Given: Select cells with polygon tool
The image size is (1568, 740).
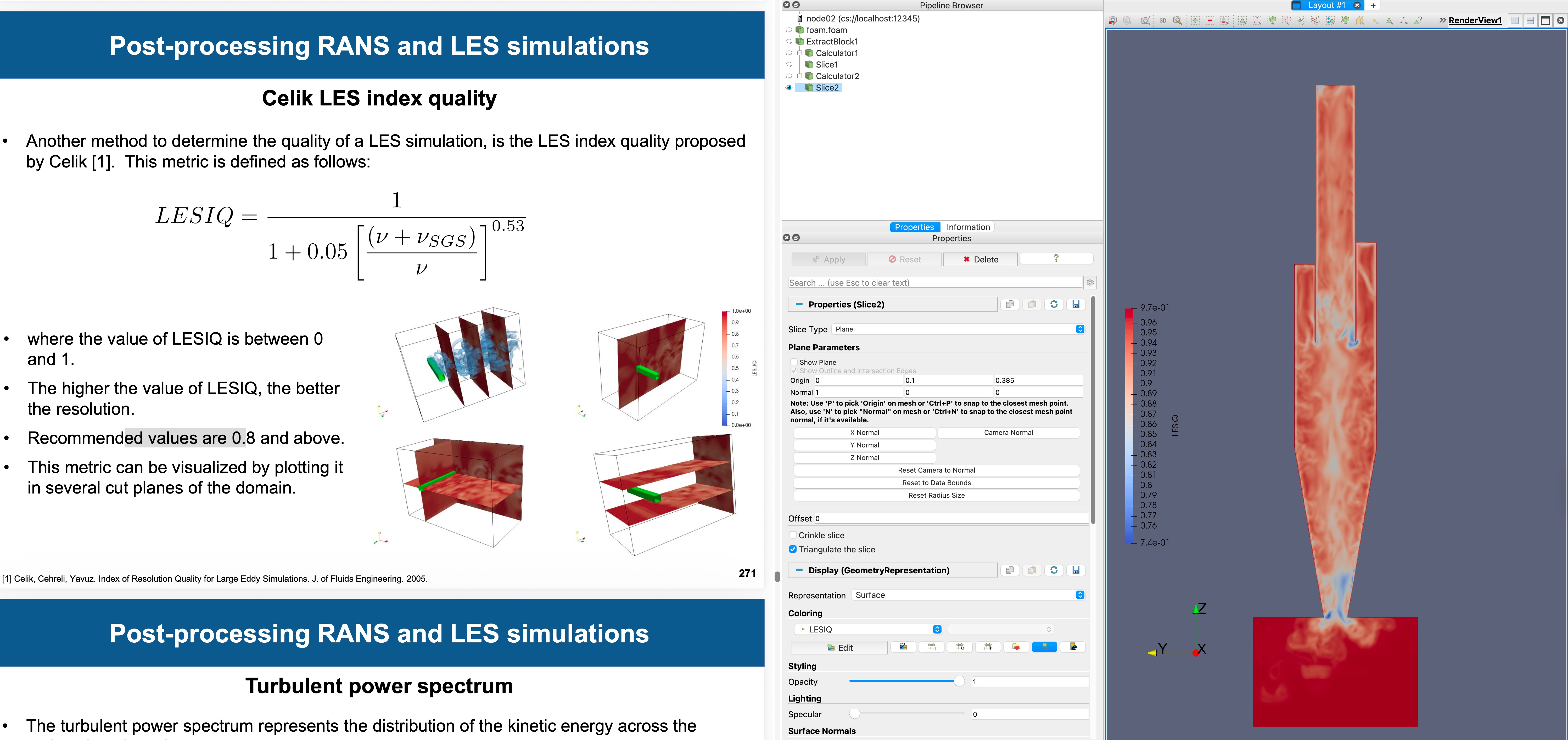Looking at the screenshot, I should coord(1301,21).
